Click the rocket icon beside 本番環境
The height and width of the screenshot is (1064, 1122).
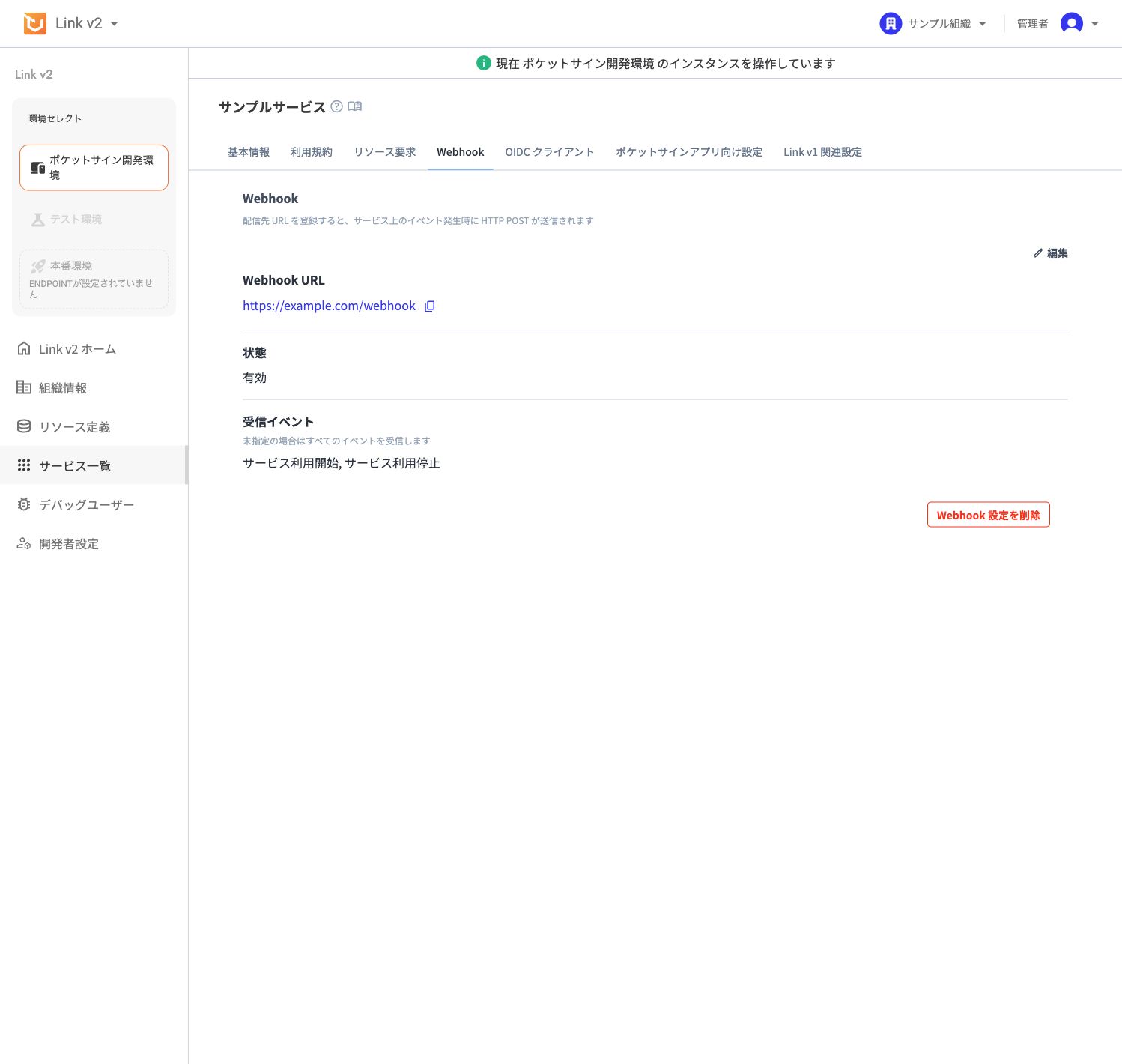click(38, 266)
